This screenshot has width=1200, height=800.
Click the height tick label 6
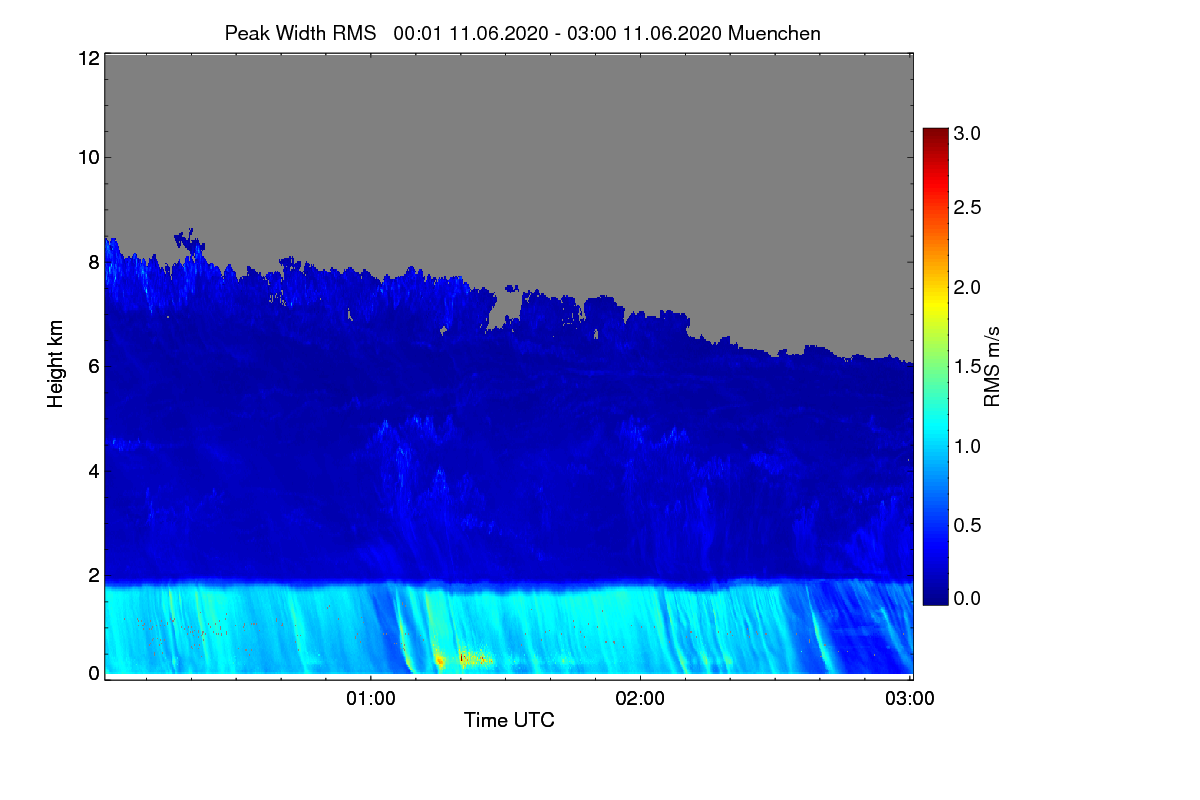pyautogui.click(x=92, y=366)
